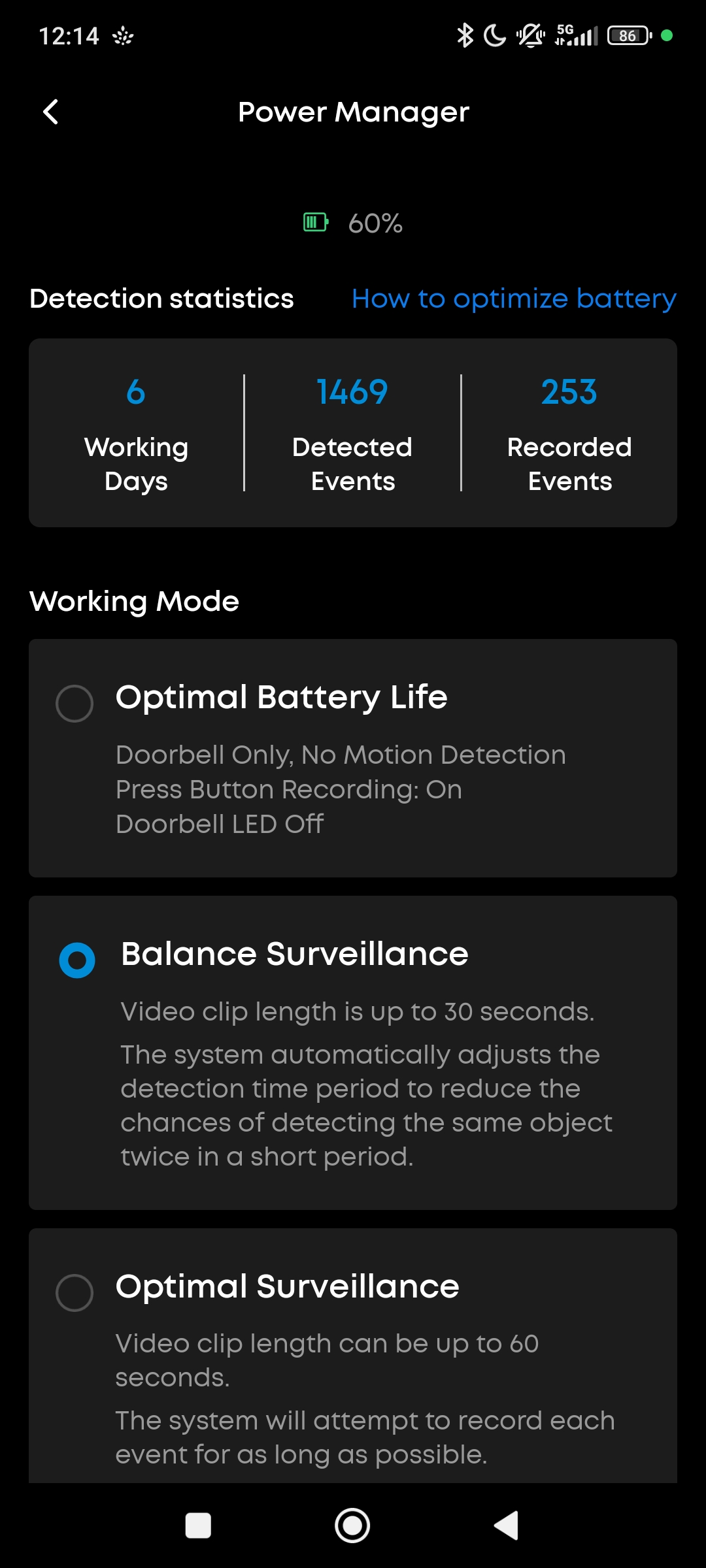Select the Balance Surveillance radio button

77,960
